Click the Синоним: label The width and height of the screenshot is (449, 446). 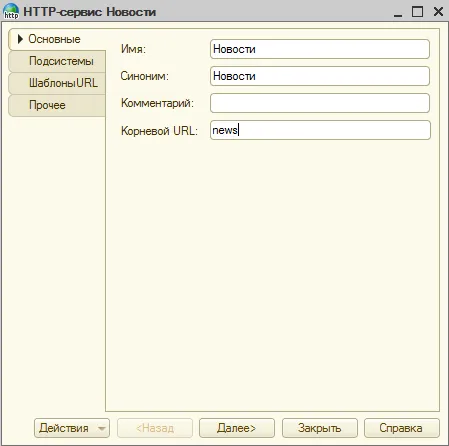[x=145, y=76]
